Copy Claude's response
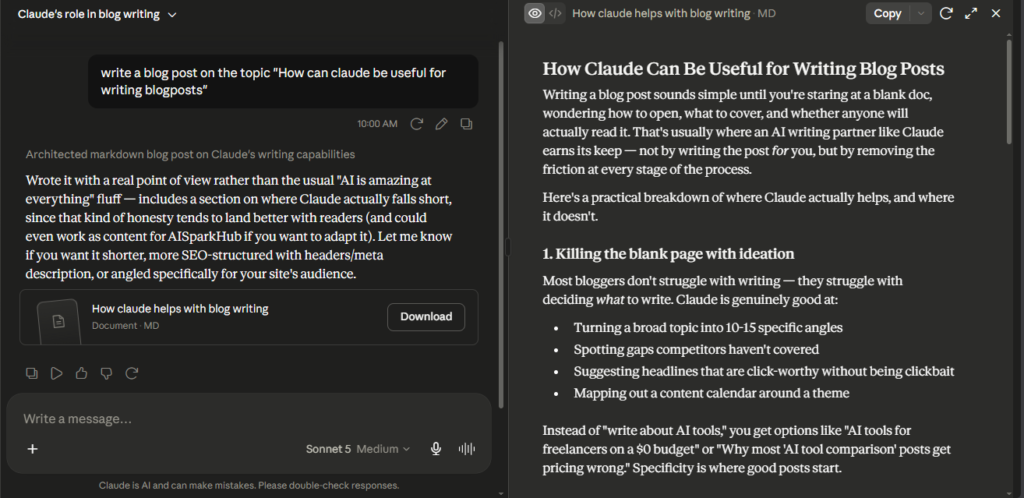This screenshot has height=498, width=1024. 31,373
